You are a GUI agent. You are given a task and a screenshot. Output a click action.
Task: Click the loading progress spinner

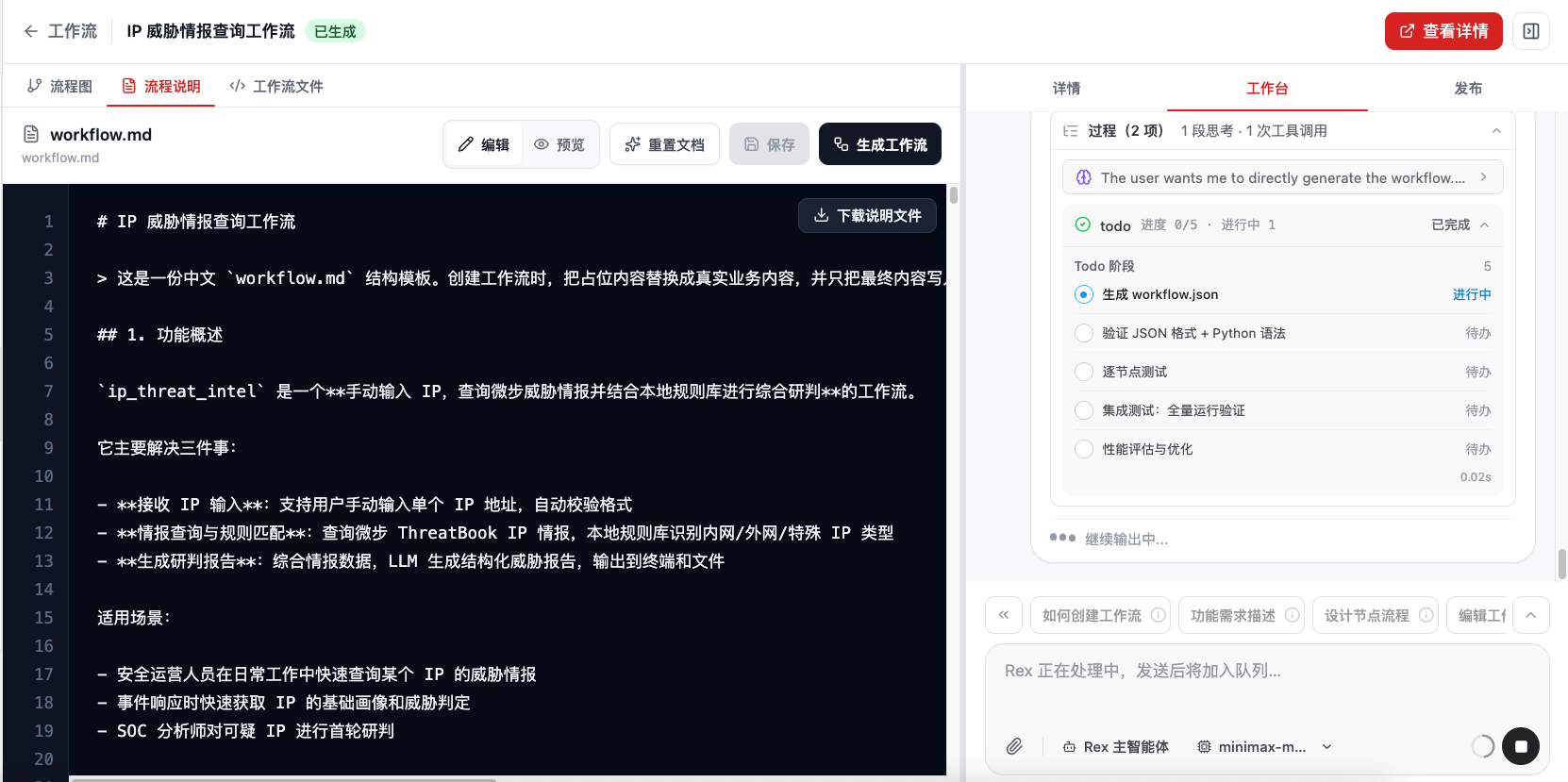1482,746
